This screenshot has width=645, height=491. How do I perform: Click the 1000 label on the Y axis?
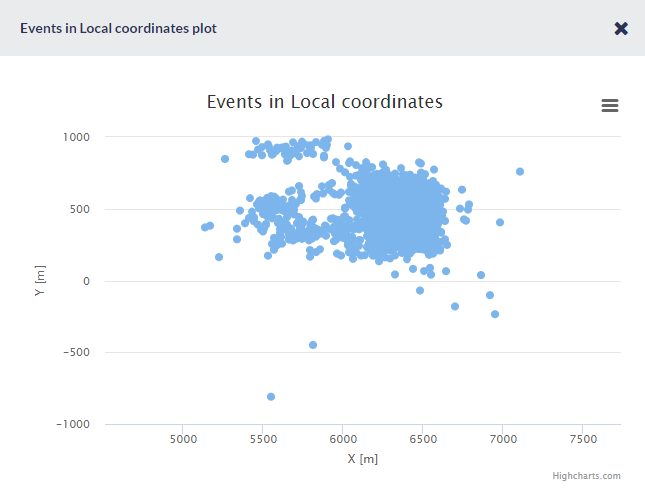(103, 137)
